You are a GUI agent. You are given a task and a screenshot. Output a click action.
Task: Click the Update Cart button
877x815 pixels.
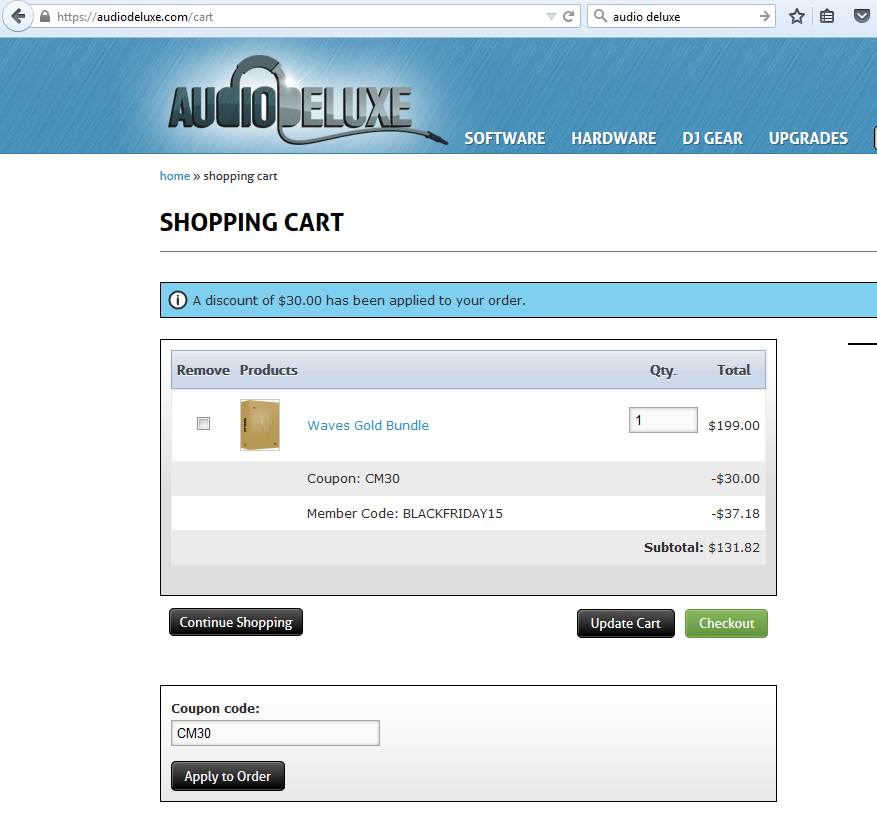pyautogui.click(x=626, y=623)
